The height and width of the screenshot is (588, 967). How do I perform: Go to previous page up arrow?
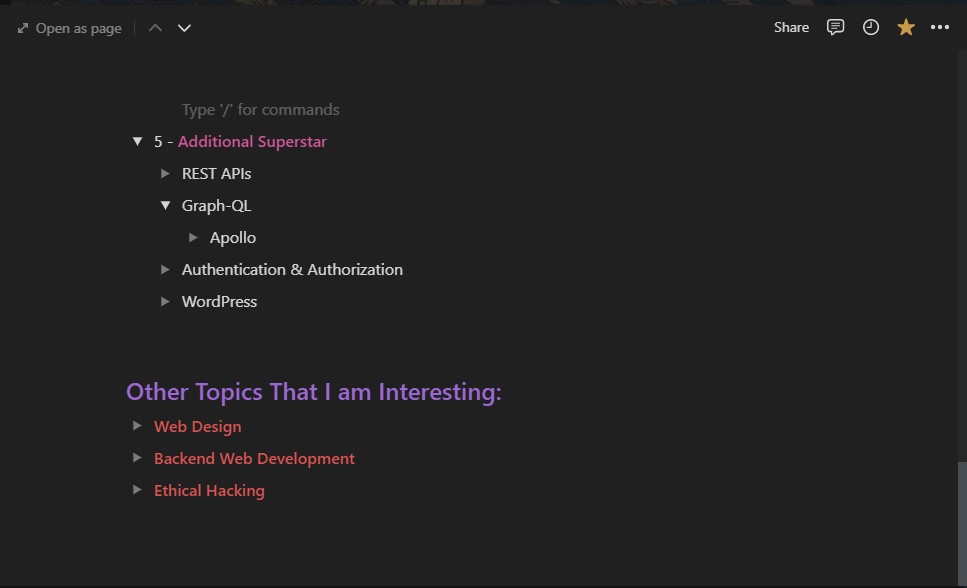pyautogui.click(x=155, y=28)
